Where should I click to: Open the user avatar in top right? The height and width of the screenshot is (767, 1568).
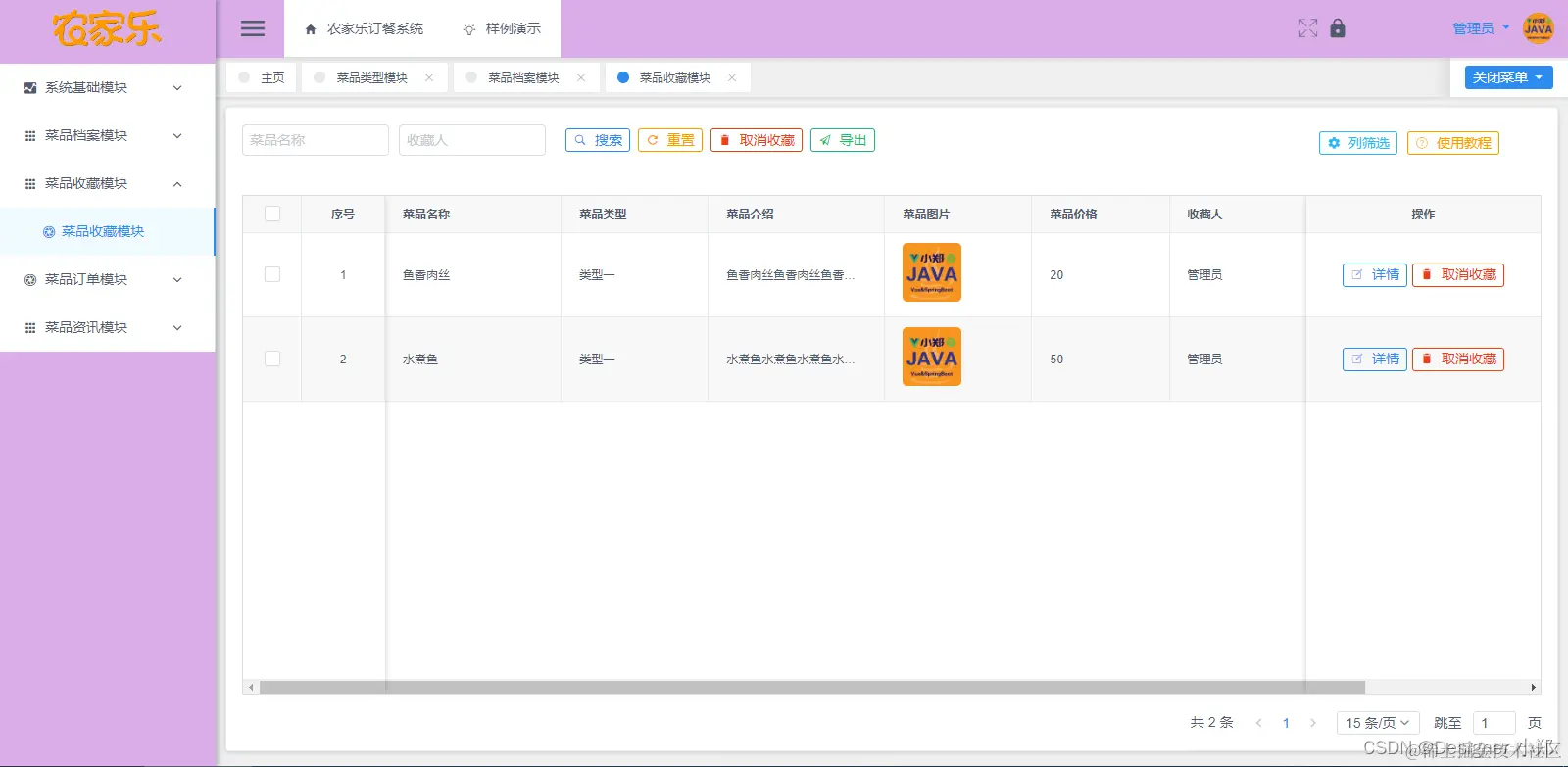click(1538, 28)
